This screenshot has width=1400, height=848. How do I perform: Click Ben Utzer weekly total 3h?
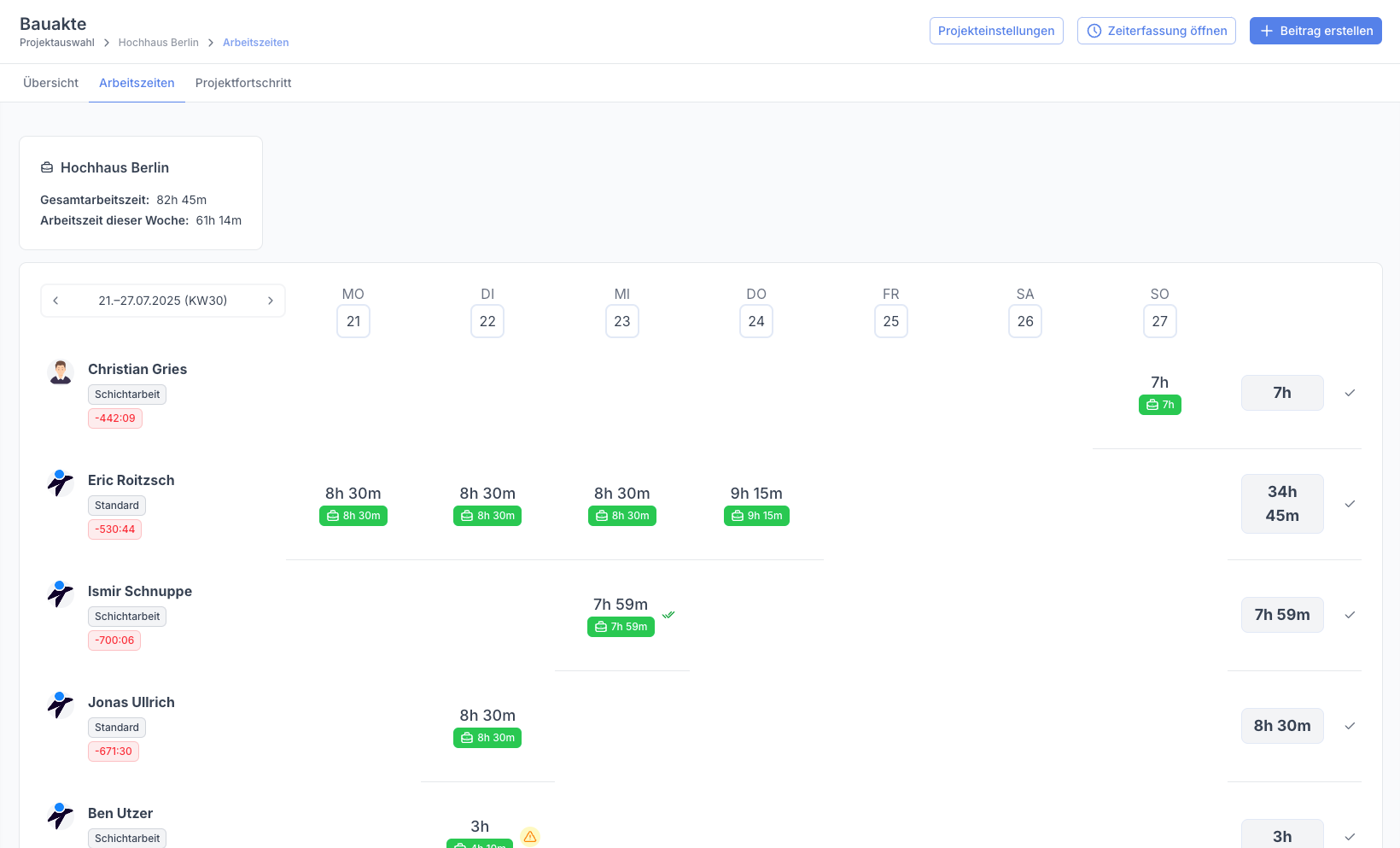tap(1282, 835)
